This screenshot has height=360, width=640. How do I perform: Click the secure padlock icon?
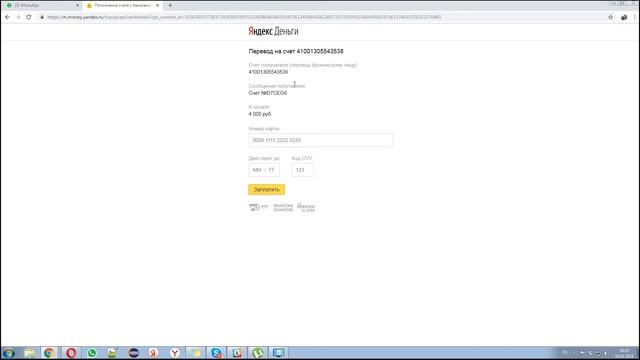click(42, 17)
